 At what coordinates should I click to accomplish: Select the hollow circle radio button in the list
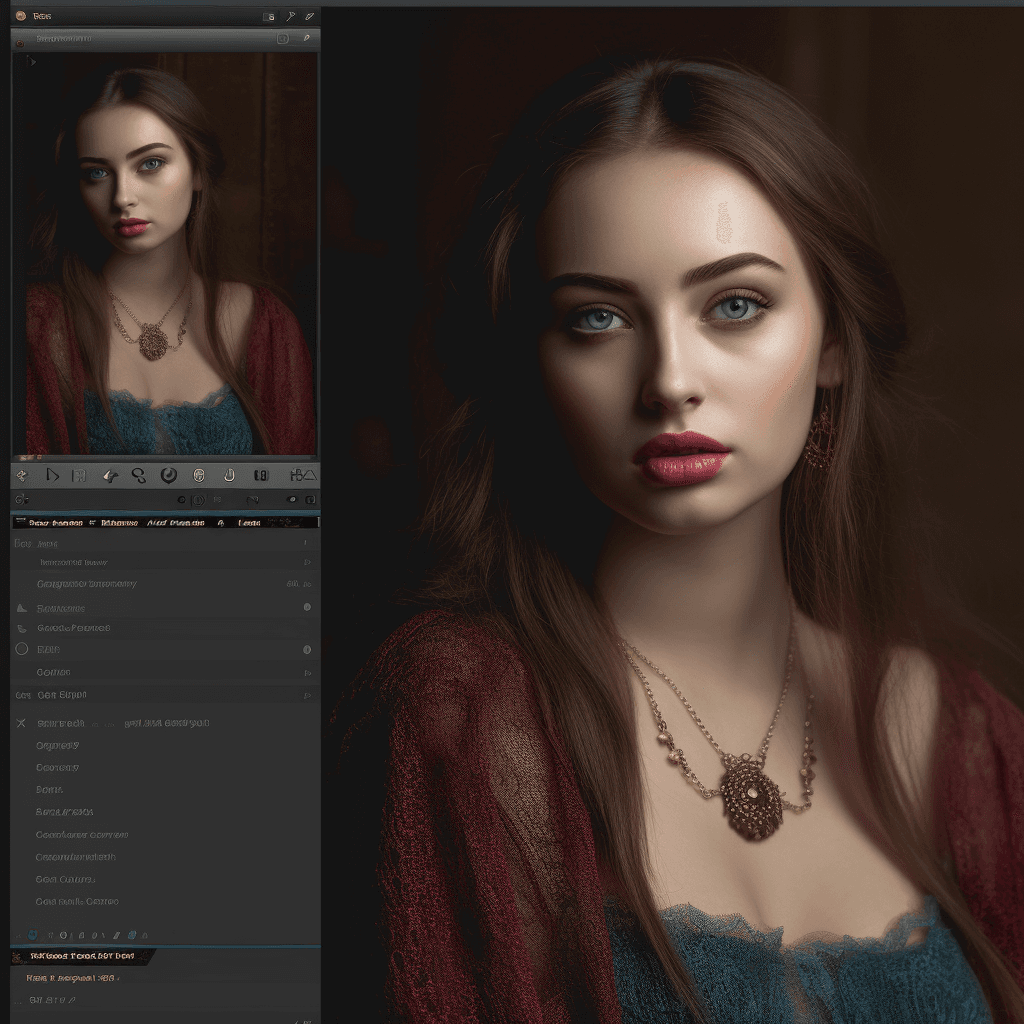click(x=22, y=649)
